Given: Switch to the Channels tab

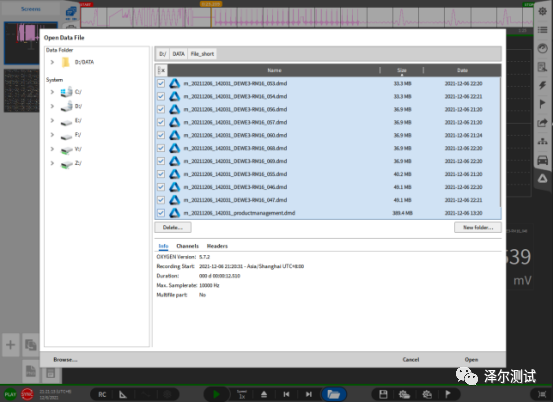Looking at the screenshot, I should [187, 246].
